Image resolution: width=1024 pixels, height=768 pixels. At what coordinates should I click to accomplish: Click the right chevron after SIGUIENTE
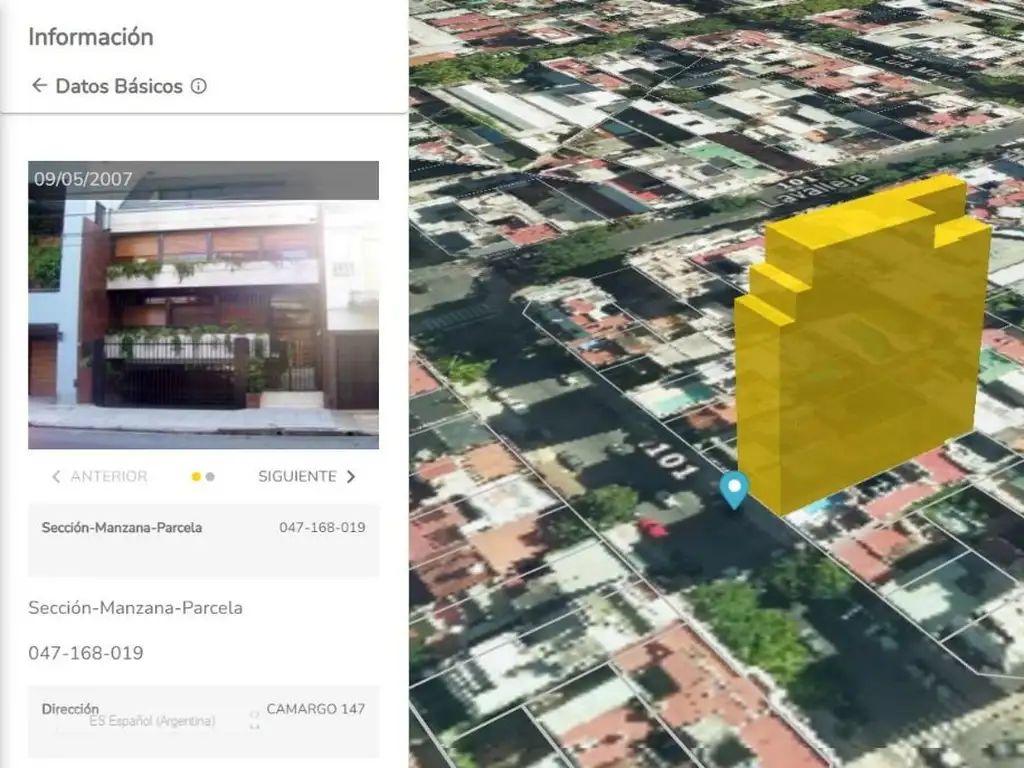(x=350, y=477)
